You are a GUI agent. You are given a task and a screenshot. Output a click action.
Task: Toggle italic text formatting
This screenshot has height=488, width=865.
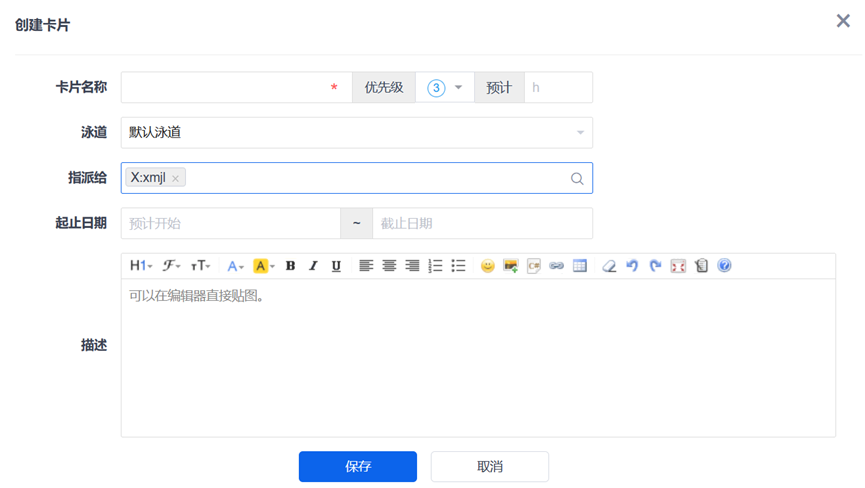[313, 266]
